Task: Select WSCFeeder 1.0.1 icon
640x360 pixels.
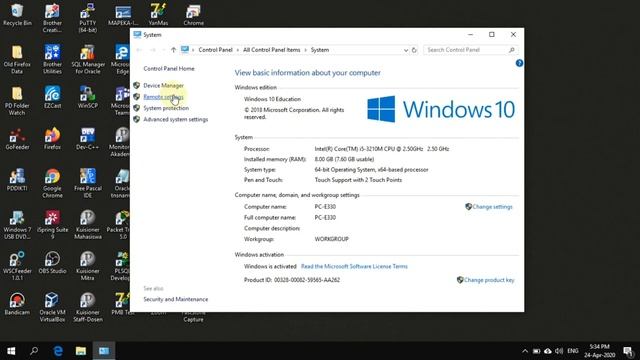Action: click(x=17, y=266)
